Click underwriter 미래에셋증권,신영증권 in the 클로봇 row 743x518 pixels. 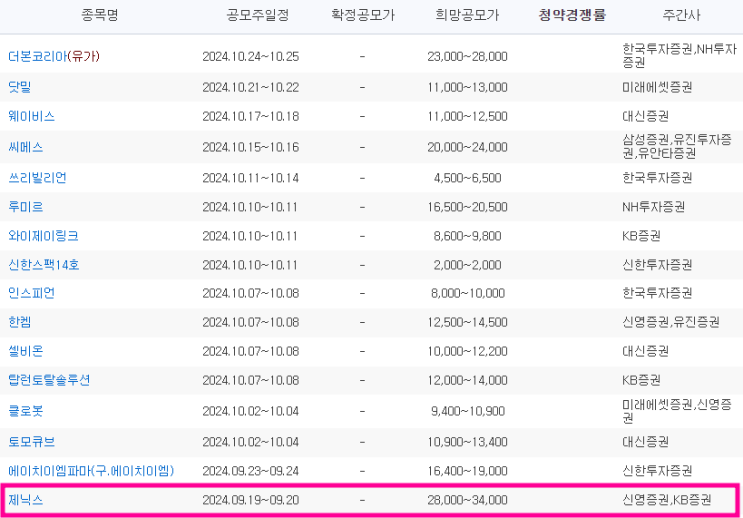pos(677,411)
